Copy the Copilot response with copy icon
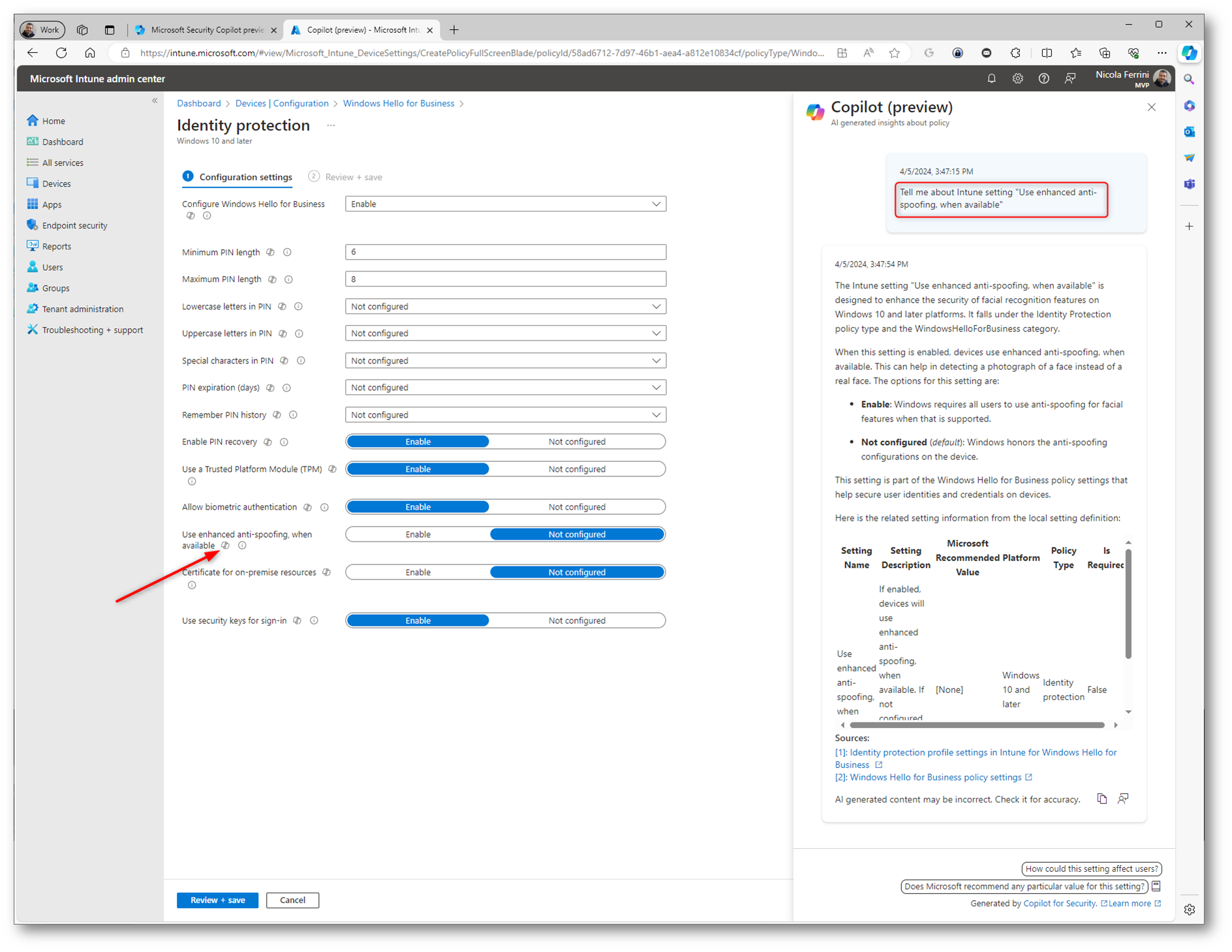 (x=1101, y=799)
